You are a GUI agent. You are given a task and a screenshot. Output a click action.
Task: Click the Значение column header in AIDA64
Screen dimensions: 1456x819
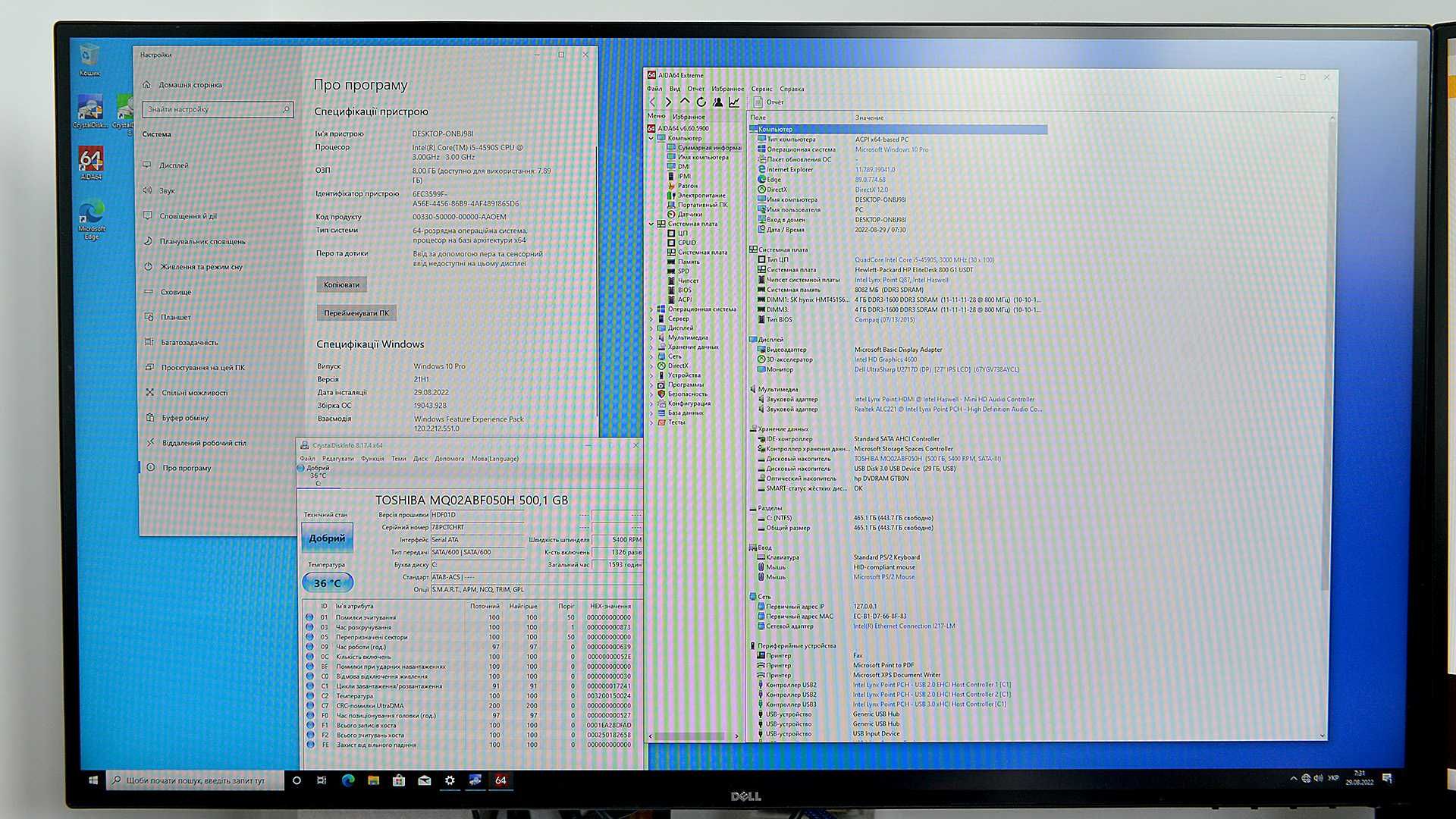(869, 118)
